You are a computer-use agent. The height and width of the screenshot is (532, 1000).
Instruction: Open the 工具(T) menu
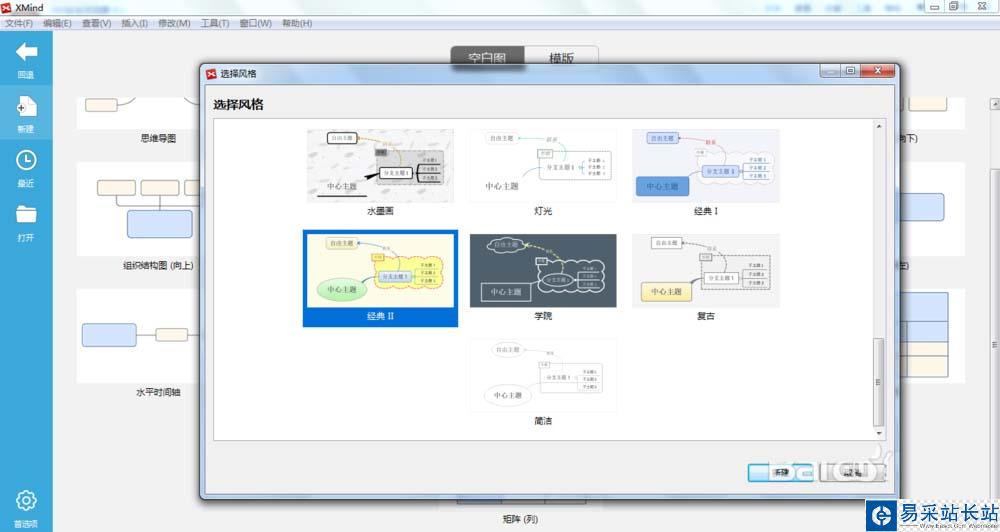[215, 23]
